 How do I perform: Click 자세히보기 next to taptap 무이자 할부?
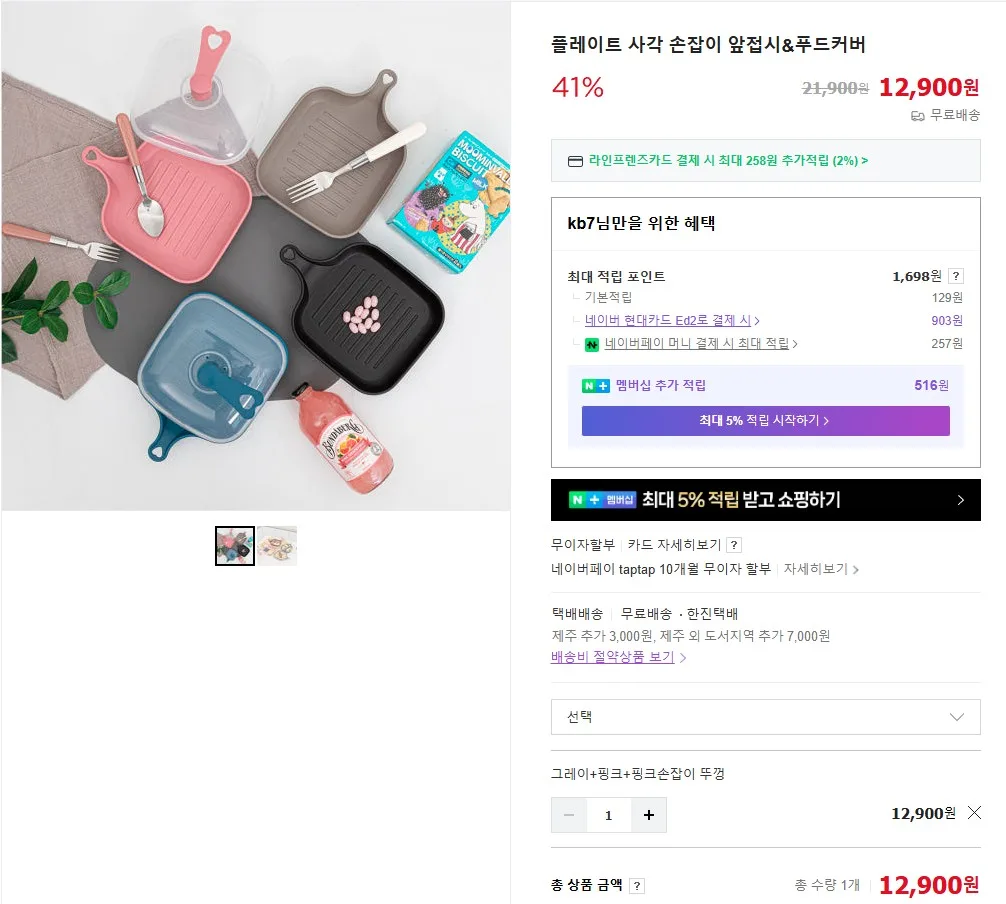click(821, 569)
